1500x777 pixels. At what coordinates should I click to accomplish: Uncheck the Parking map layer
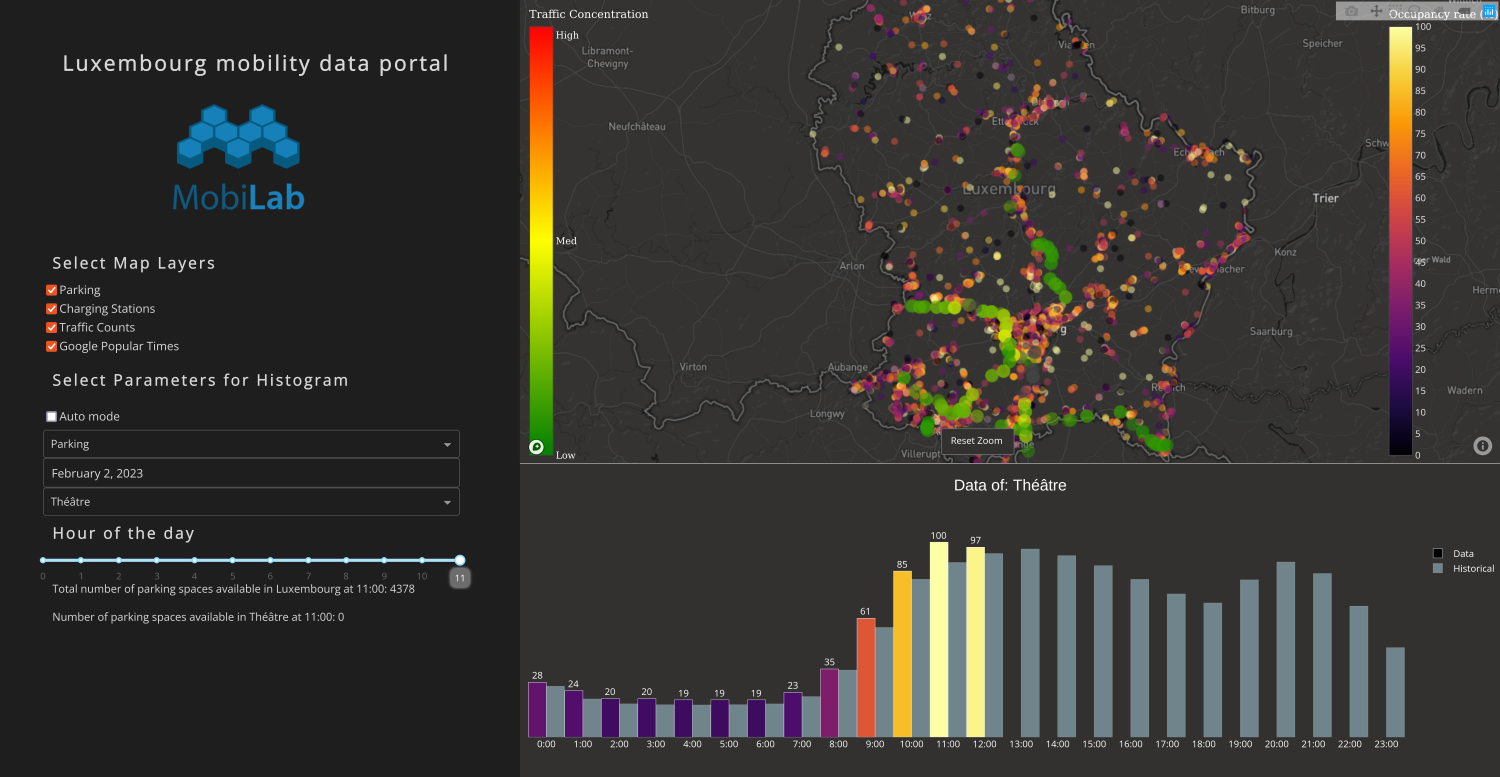[x=52, y=290]
